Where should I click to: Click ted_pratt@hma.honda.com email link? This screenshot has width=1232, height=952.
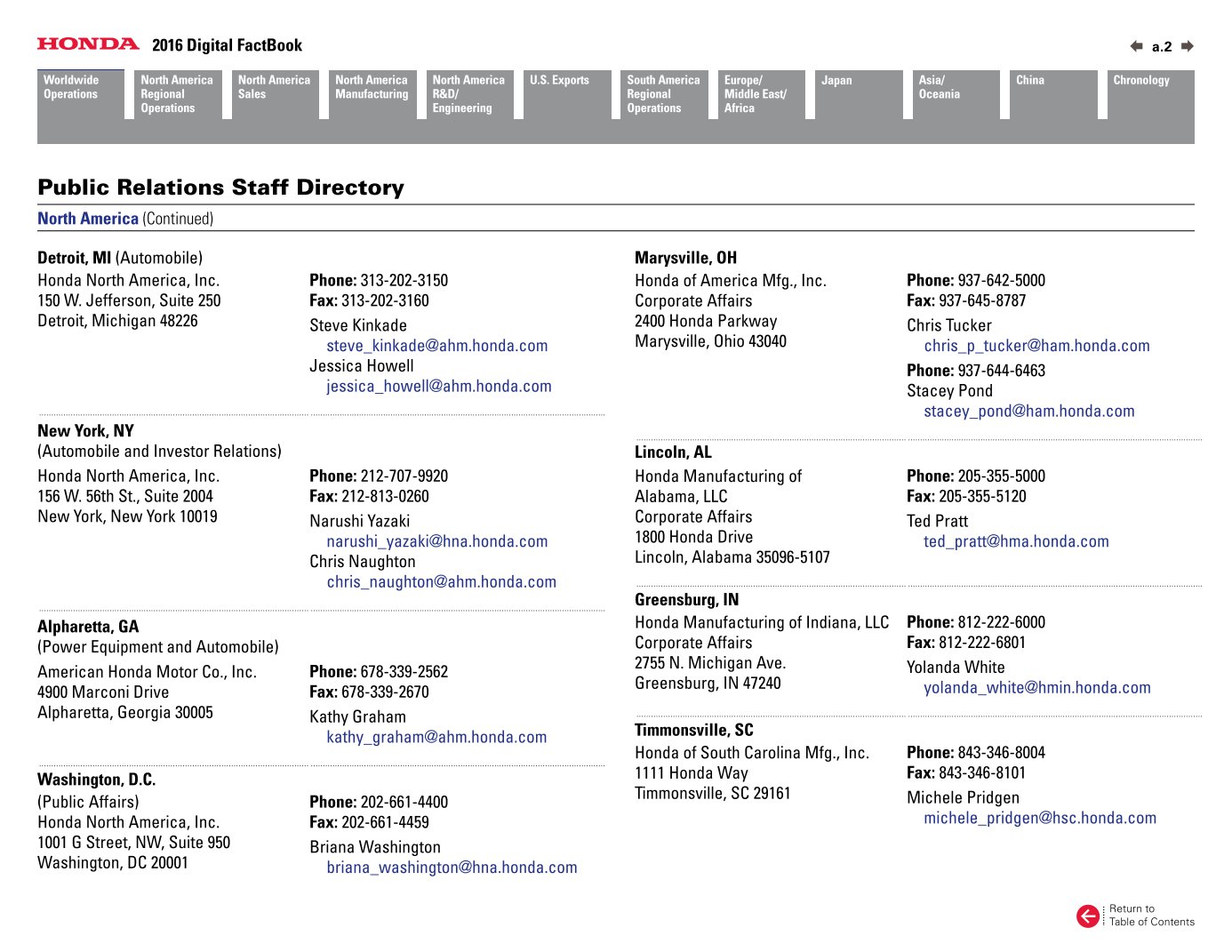[x=1016, y=541]
